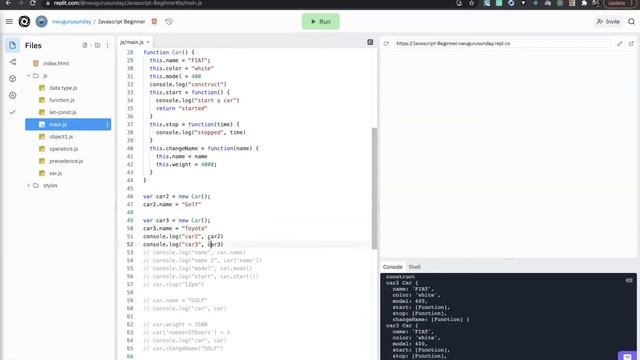Click Javascript Beginner project name

[x=121, y=22]
